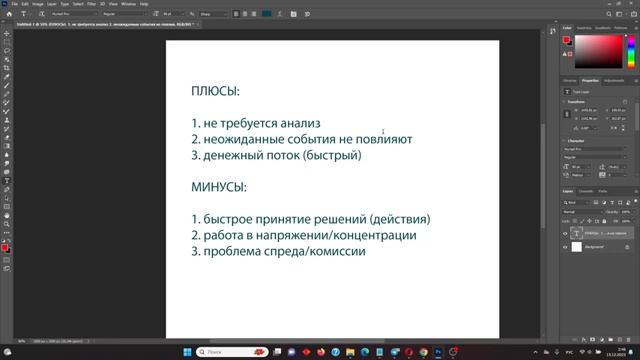Switch to the Channels tab
The width and height of the screenshot is (640, 360).
pyautogui.click(x=585, y=191)
